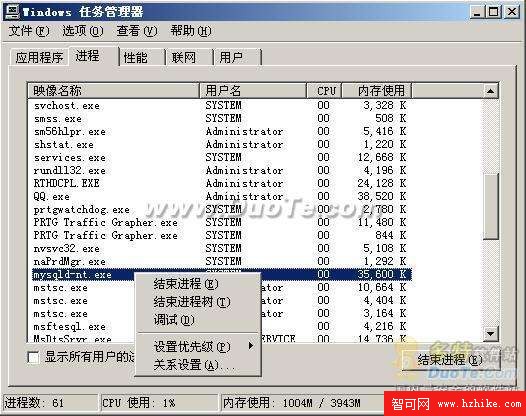Expand 设置优先级(P) submenu arrow
The height and width of the screenshot is (416, 526).
point(251,345)
